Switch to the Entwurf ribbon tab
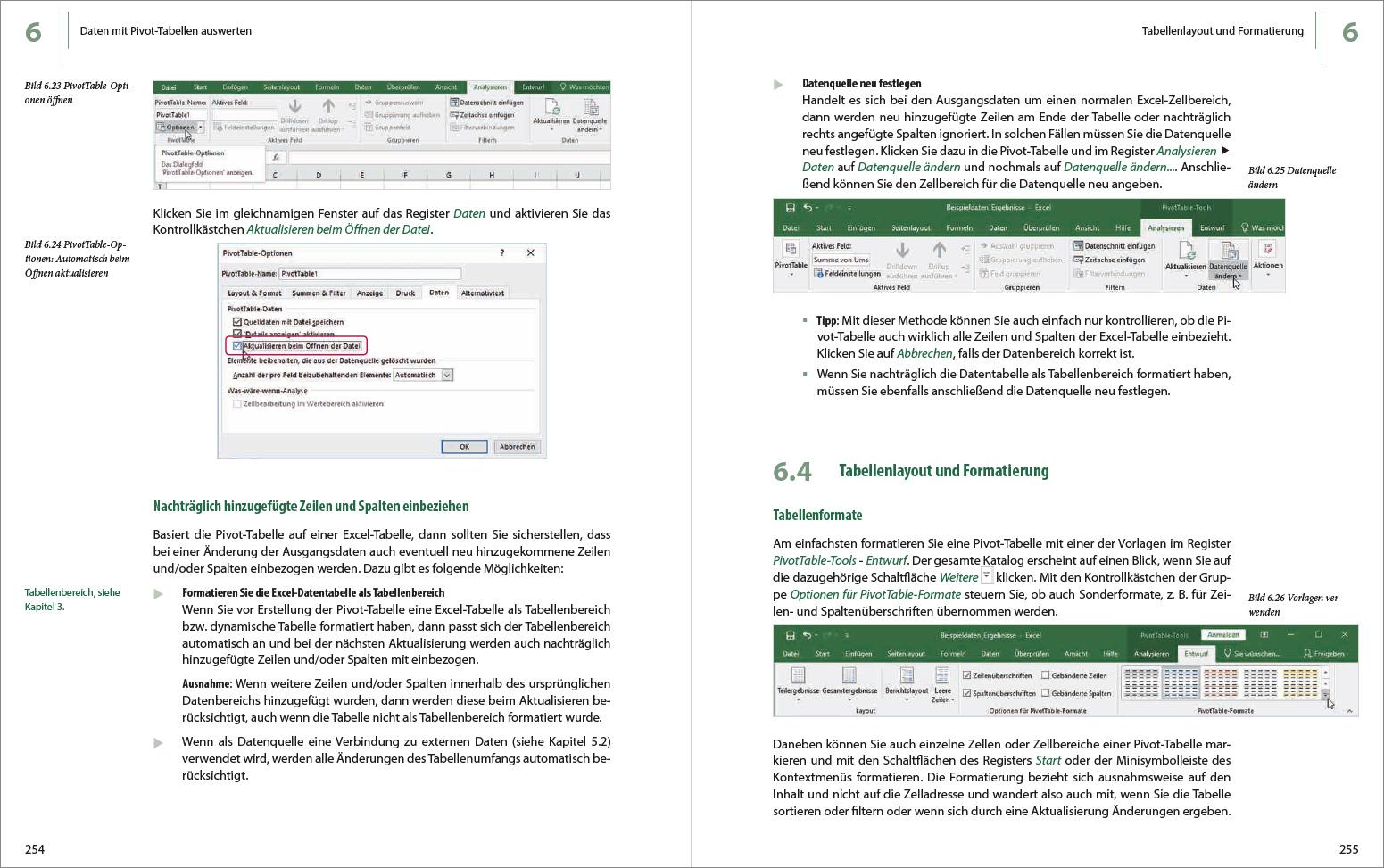This screenshot has height=868, width=1384. (x=1195, y=652)
